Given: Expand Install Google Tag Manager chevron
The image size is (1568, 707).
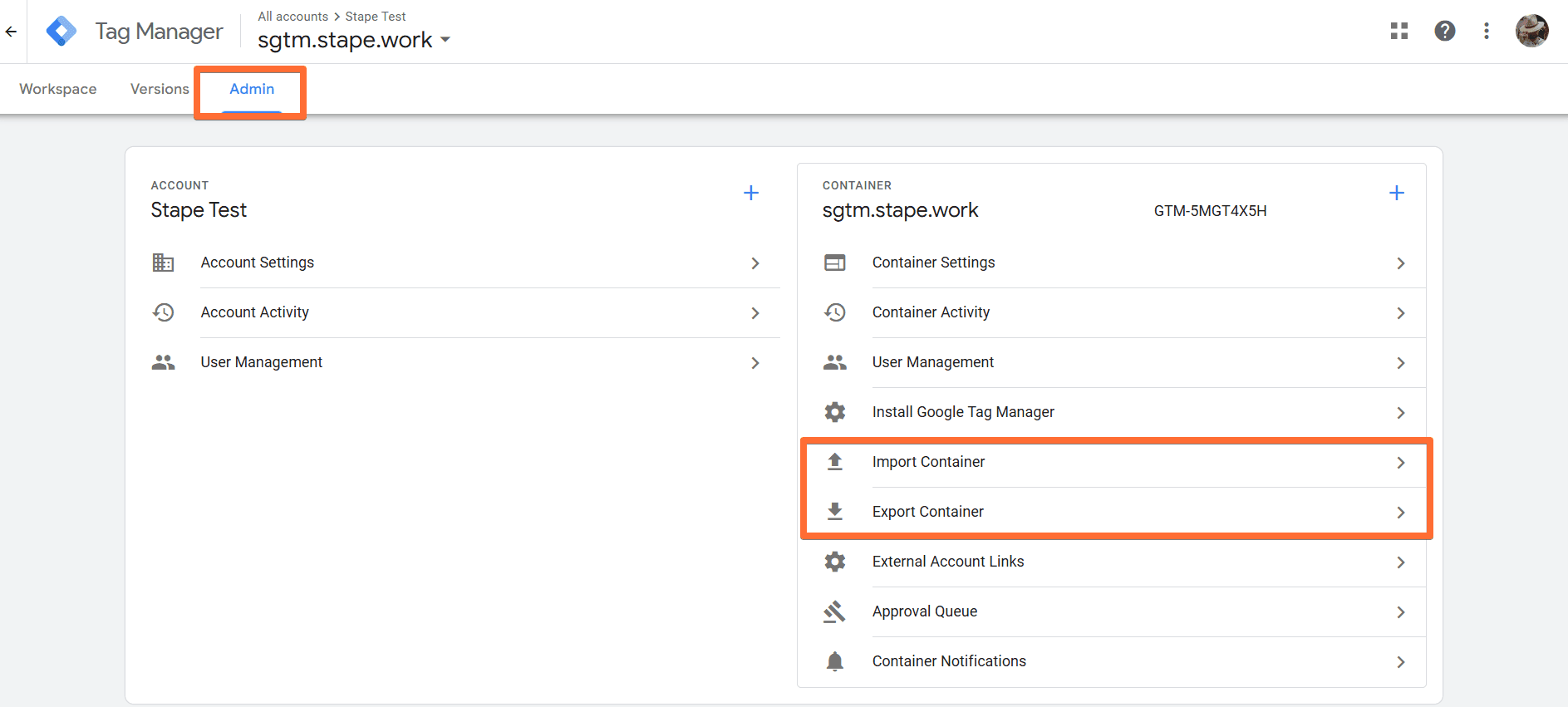Looking at the screenshot, I should [1401, 413].
